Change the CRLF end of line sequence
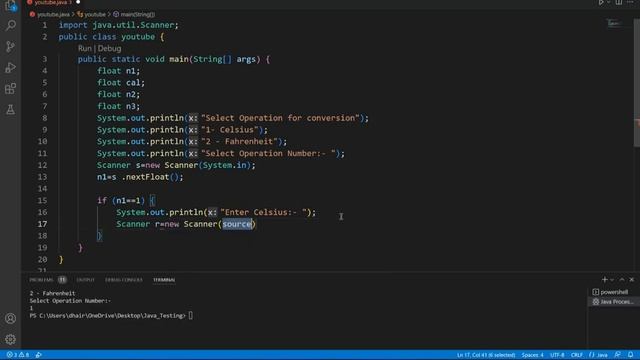Screen dimensions: 640x360 coord(576,355)
